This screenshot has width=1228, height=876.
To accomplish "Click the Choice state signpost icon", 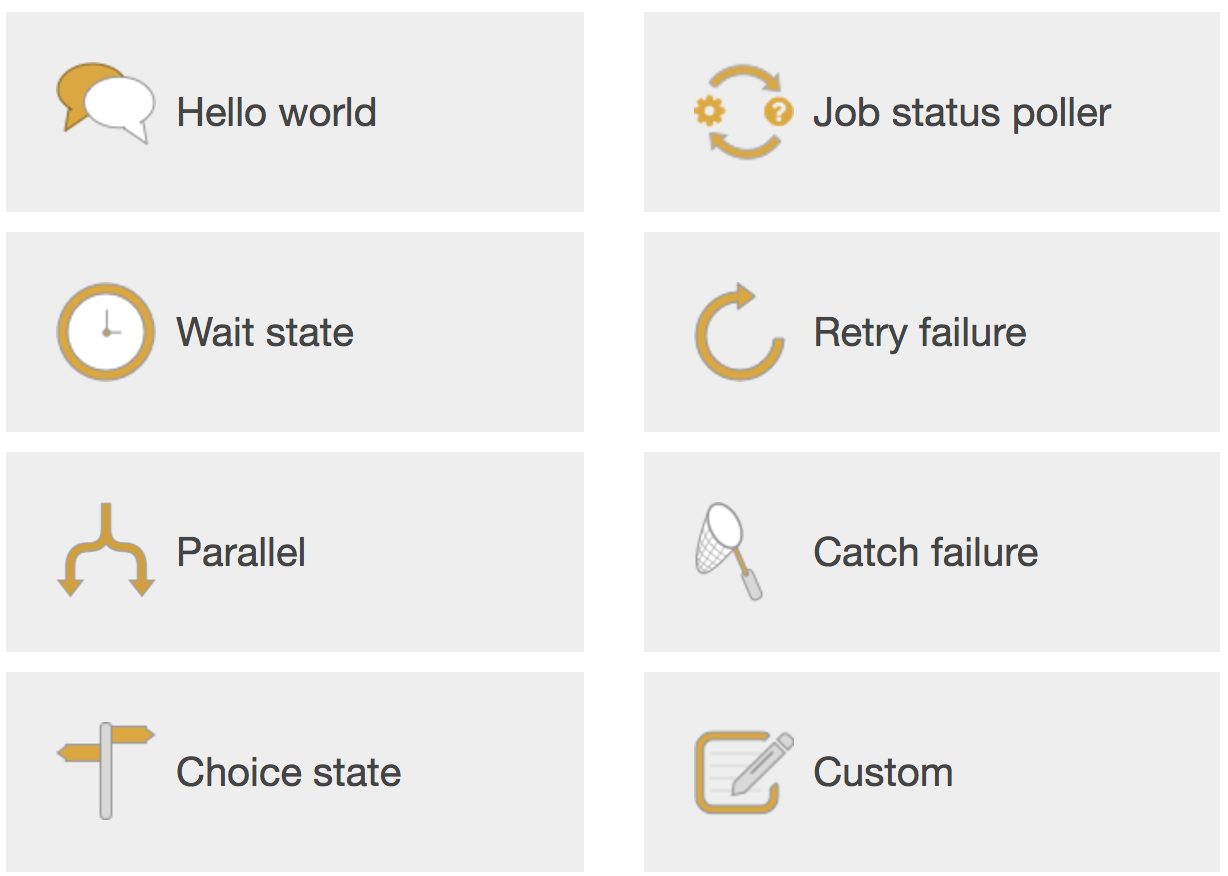I will [x=105, y=771].
